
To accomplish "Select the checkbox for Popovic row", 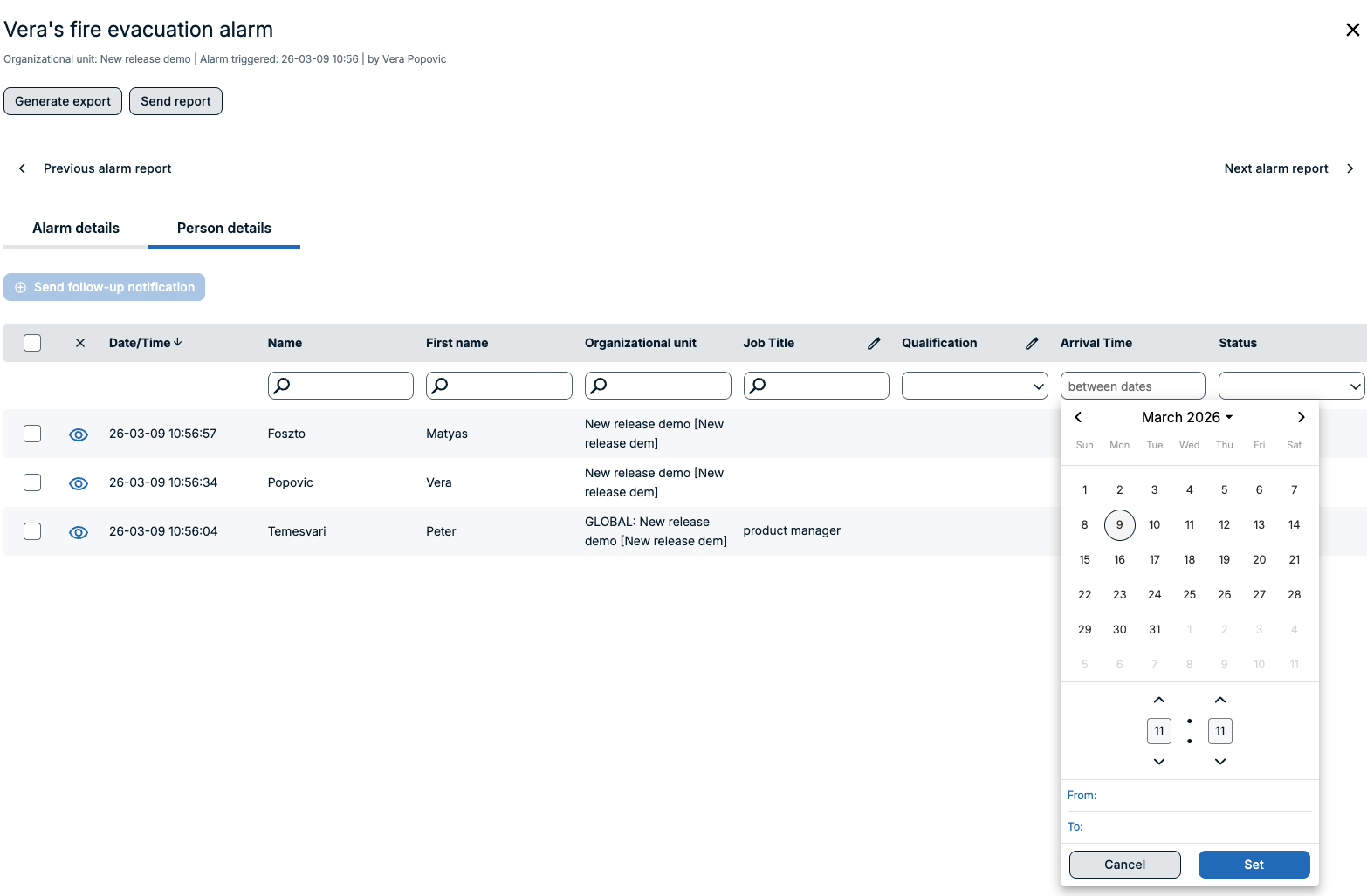I will [x=32, y=482].
